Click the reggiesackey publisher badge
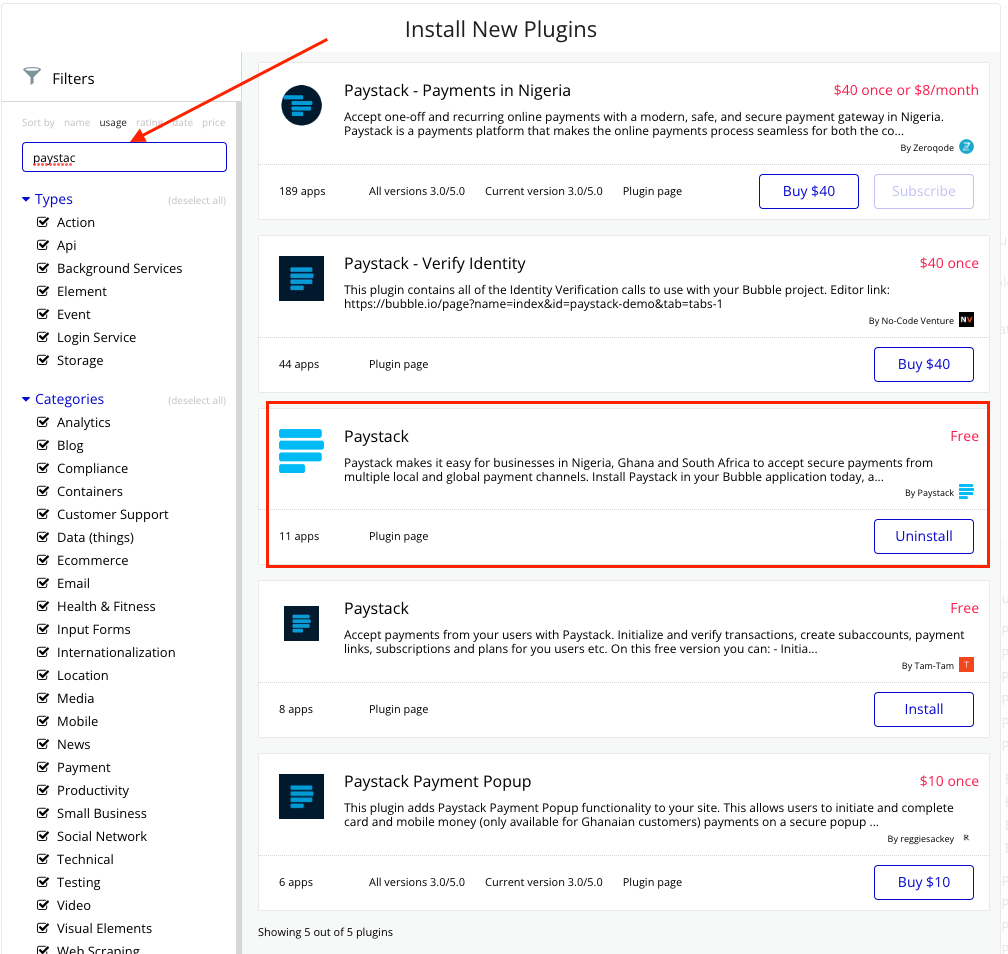This screenshot has width=1008, height=954. click(x=964, y=838)
